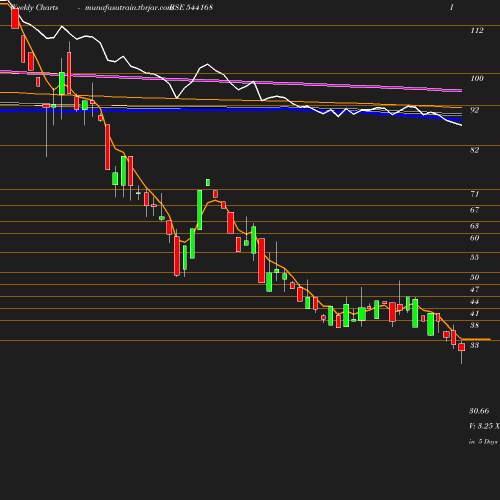Click the 63 price axis label
The image size is (500, 500).
474,226
